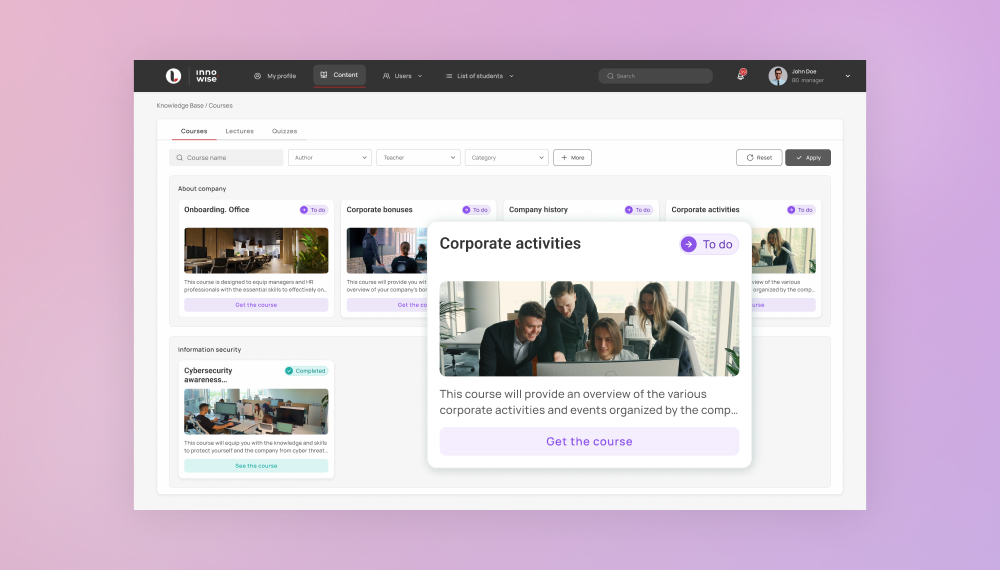Click Get the course under Corporate bonuses
This screenshot has width=1000, height=570.
pyautogui.click(x=387, y=305)
